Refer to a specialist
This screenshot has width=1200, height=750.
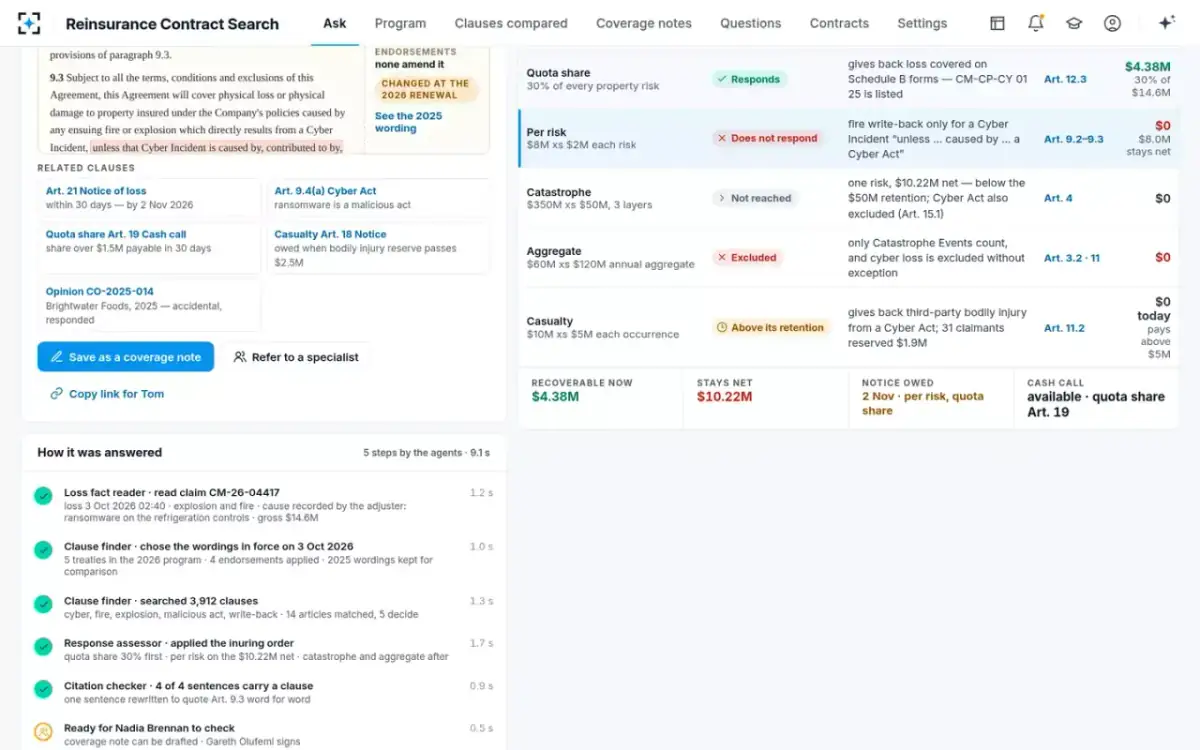coord(295,357)
